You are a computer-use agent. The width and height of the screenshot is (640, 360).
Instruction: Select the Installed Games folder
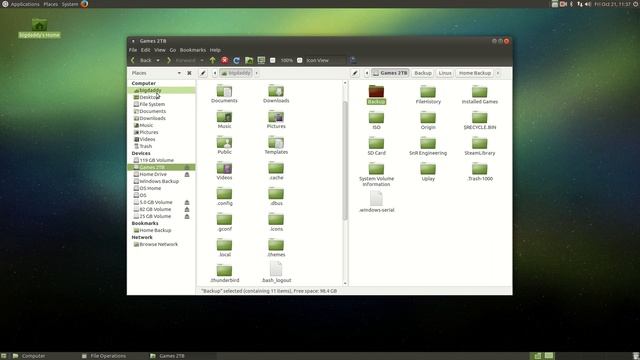(x=480, y=95)
